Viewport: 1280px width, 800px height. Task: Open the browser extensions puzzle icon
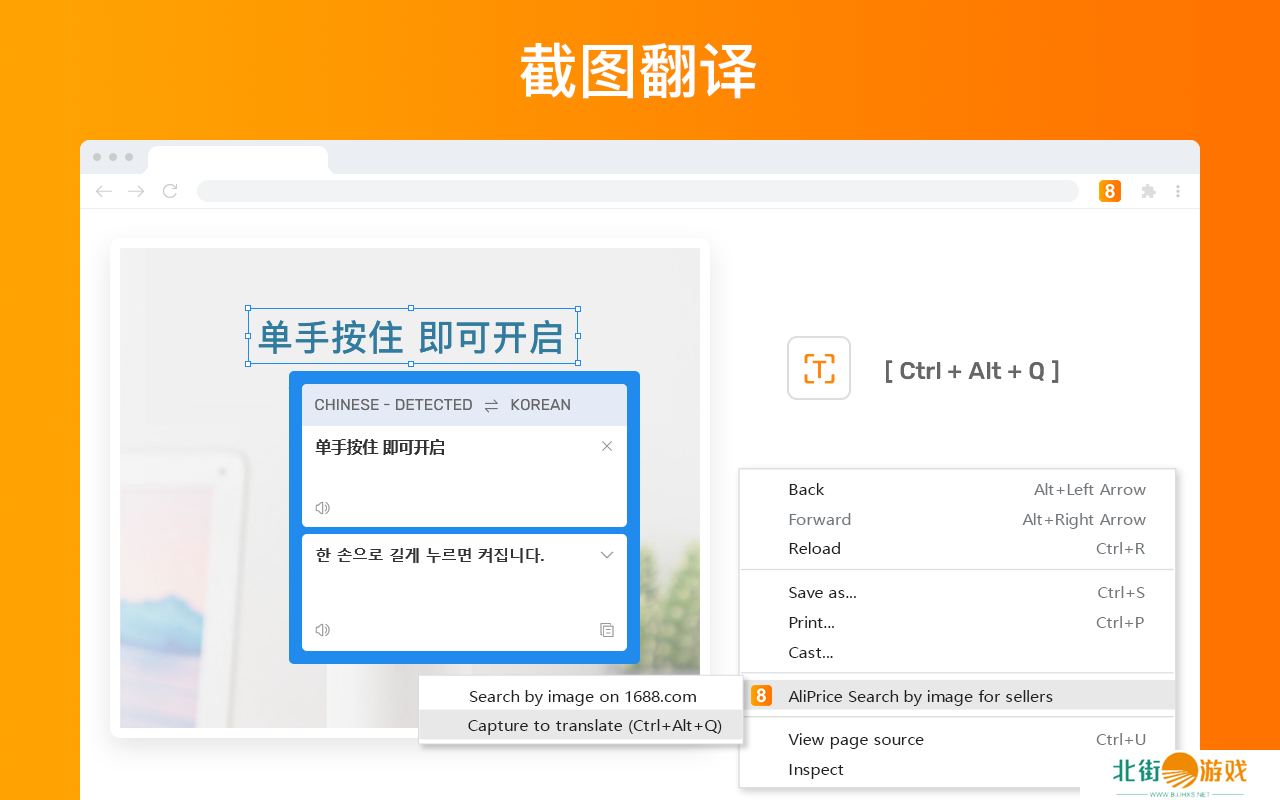point(1148,191)
